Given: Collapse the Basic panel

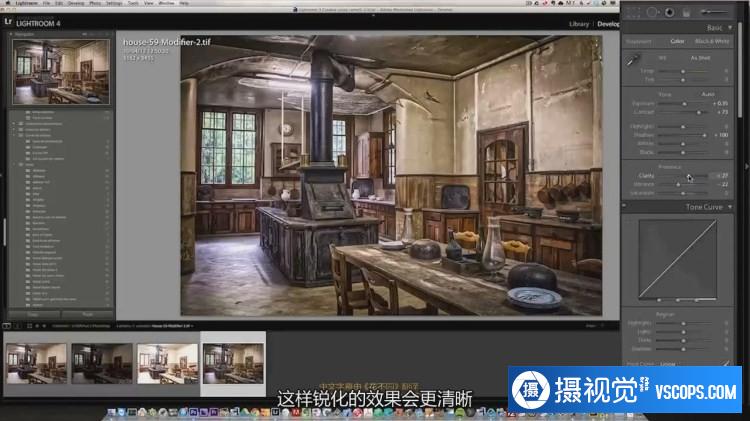Looking at the screenshot, I should pyautogui.click(x=730, y=28).
